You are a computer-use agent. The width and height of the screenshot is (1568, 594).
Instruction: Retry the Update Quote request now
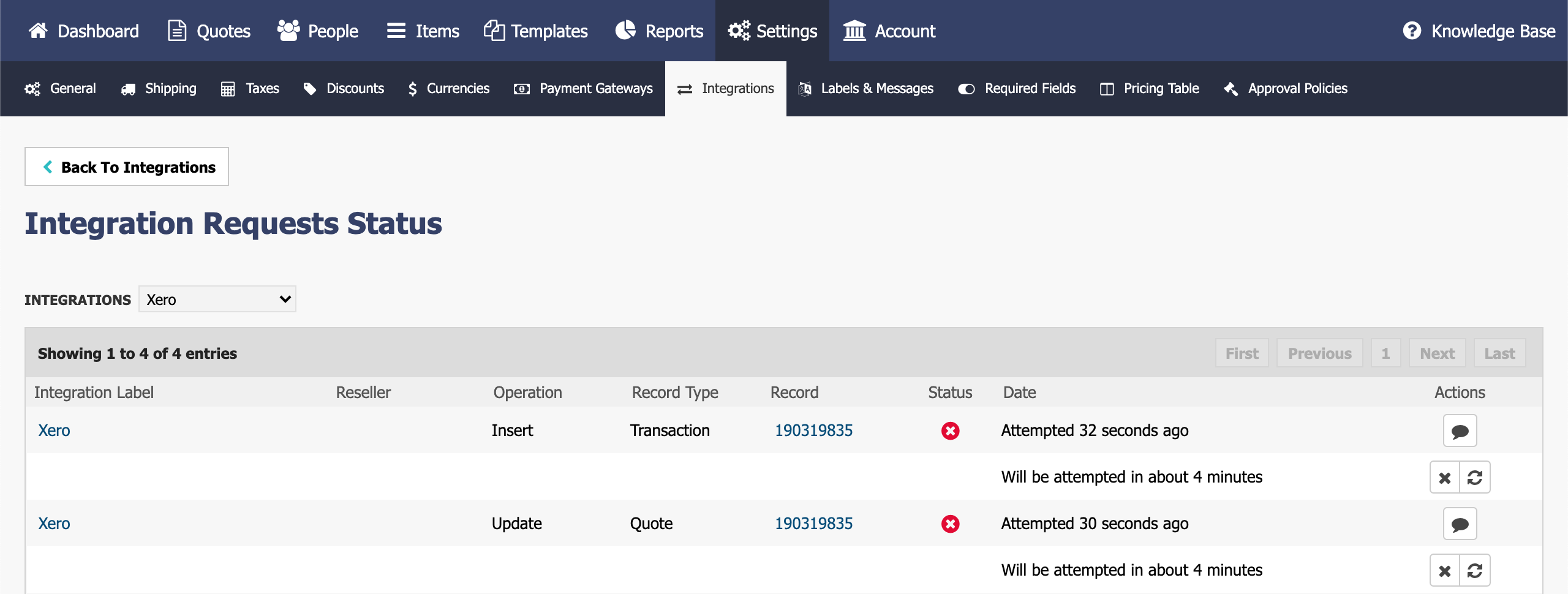click(1475, 570)
